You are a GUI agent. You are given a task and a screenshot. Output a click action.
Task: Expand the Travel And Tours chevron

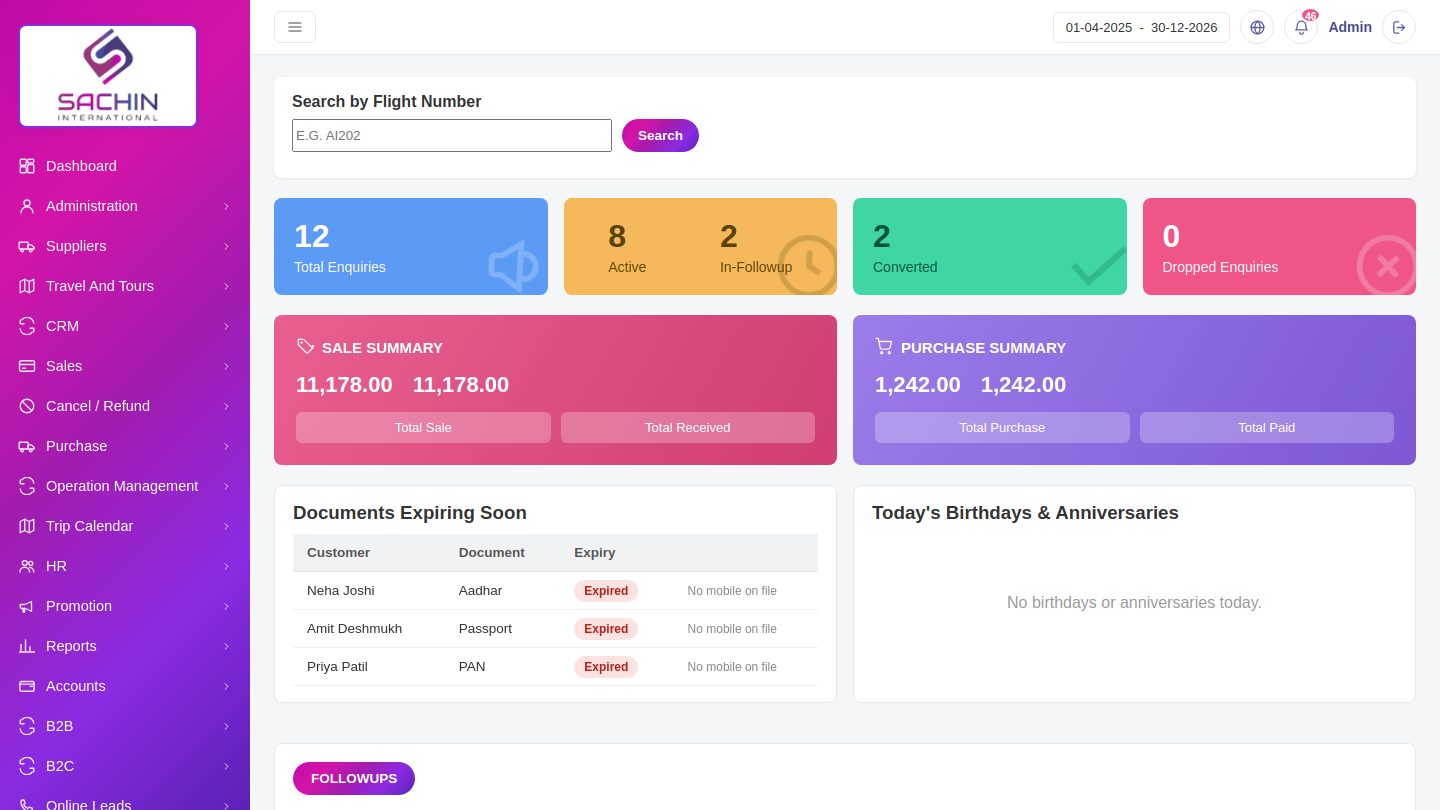tap(226, 286)
